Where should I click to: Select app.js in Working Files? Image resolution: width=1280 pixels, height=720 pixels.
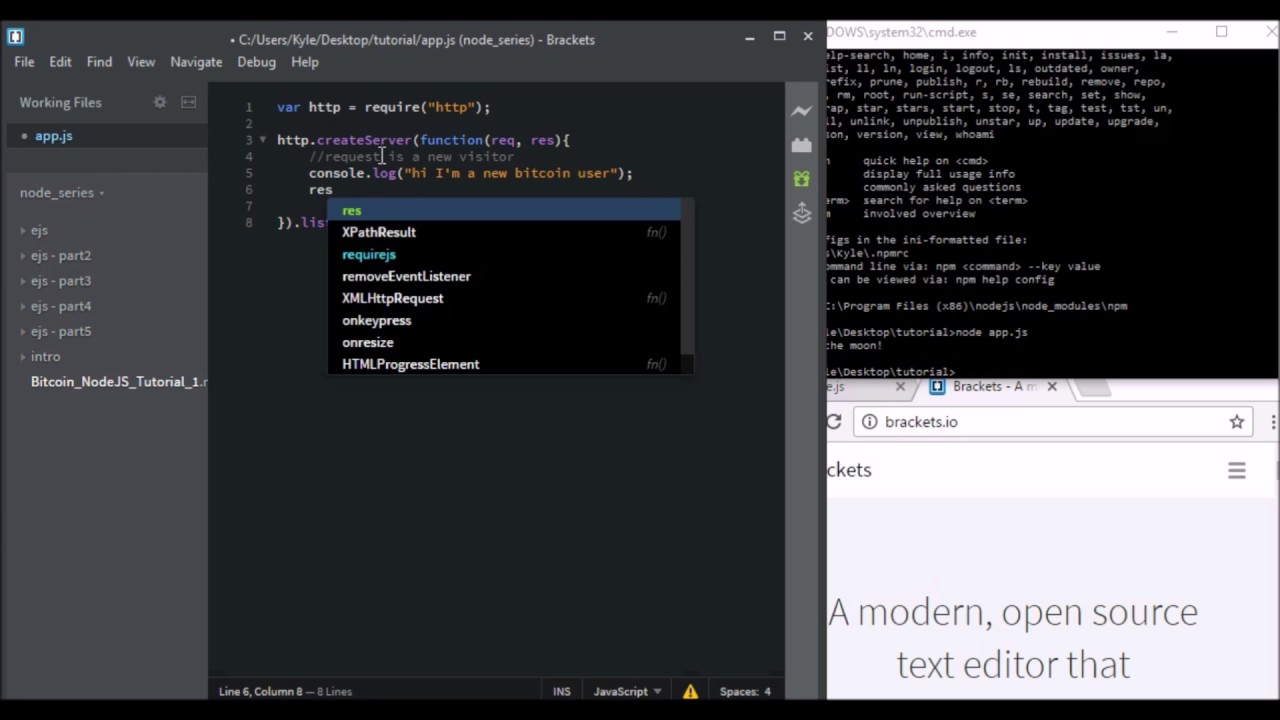(x=54, y=136)
